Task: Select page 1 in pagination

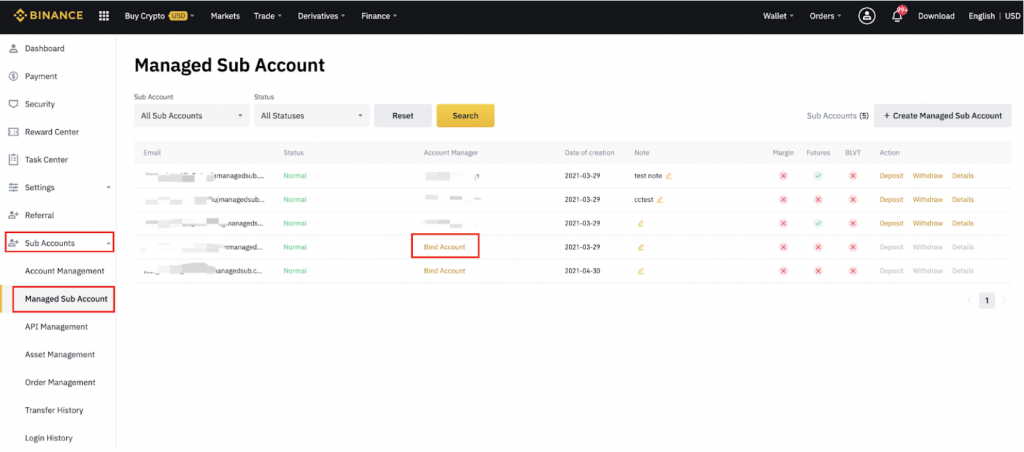Action: (x=987, y=301)
